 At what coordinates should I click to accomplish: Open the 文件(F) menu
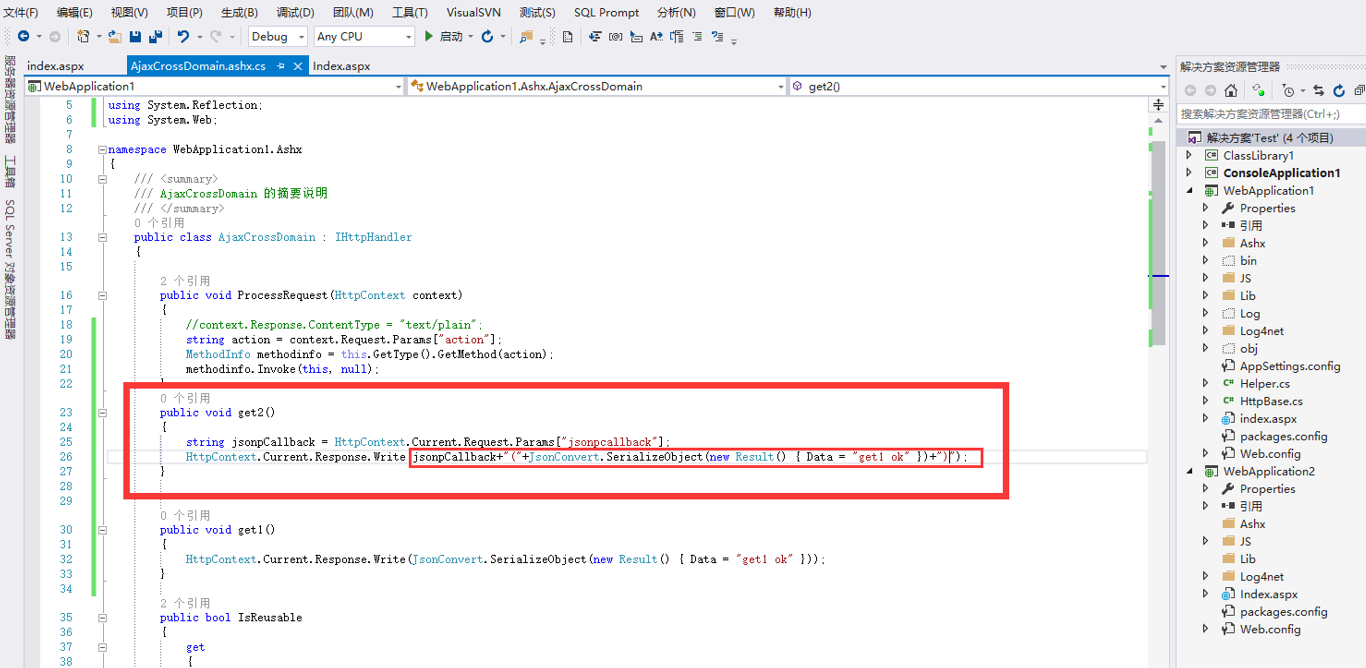(x=21, y=12)
